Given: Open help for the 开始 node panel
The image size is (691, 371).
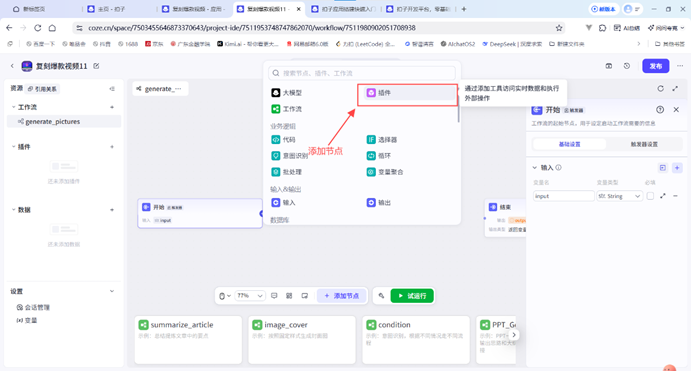Looking at the screenshot, I should (x=660, y=110).
